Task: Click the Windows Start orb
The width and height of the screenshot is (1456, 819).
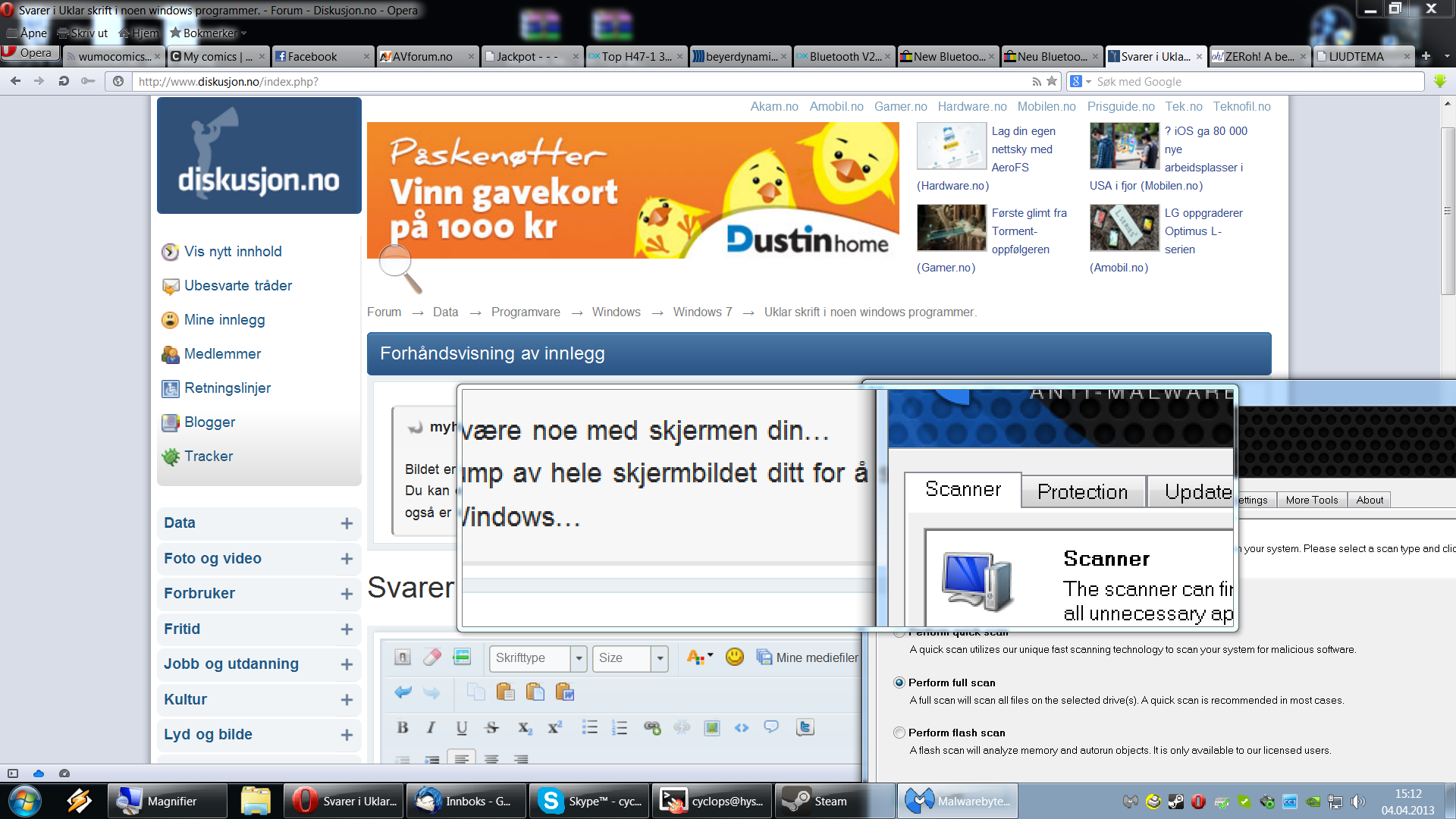Action: (x=24, y=801)
